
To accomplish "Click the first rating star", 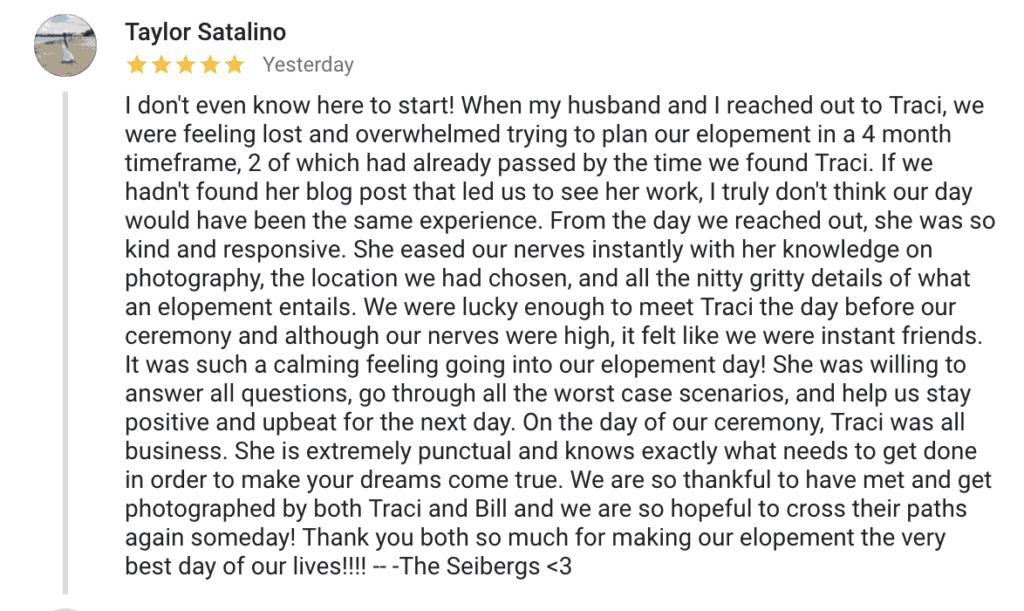I will click(136, 65).
